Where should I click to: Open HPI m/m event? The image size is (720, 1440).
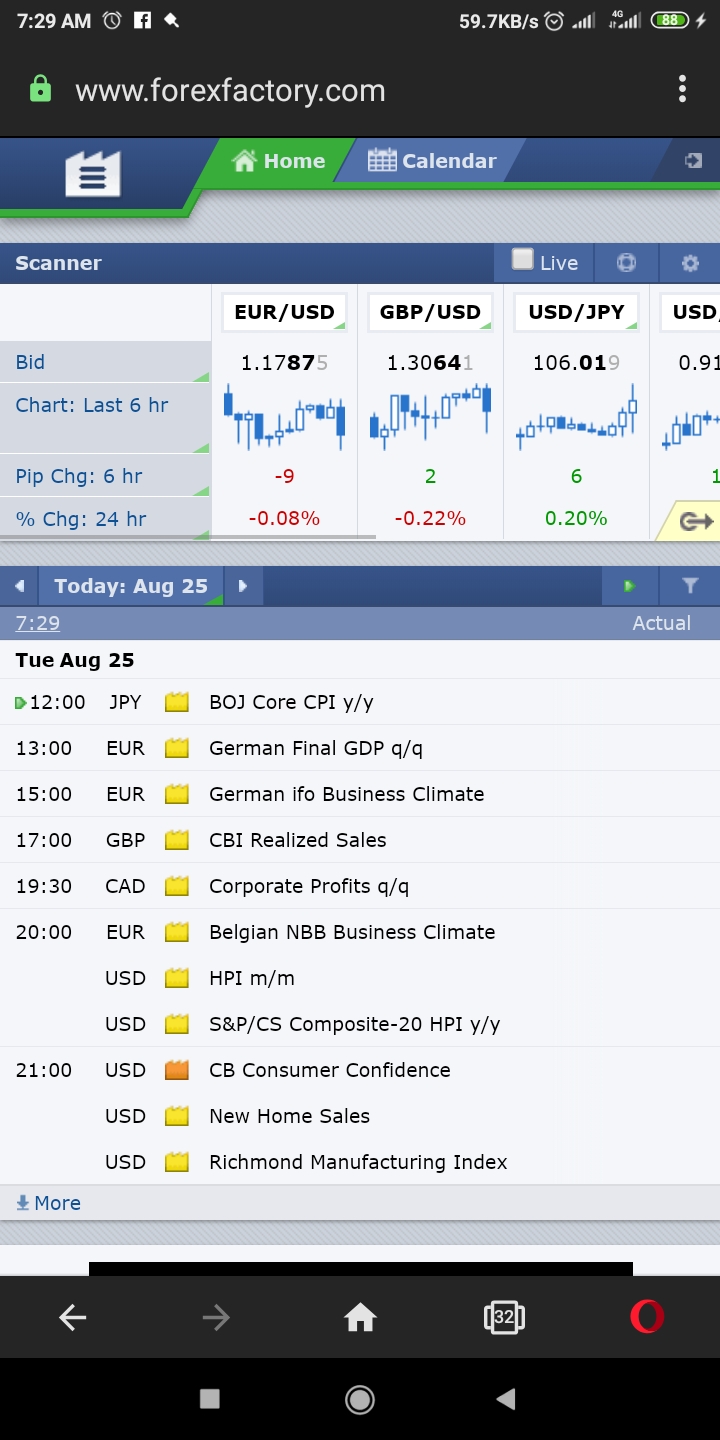click(x=251, y=978)
